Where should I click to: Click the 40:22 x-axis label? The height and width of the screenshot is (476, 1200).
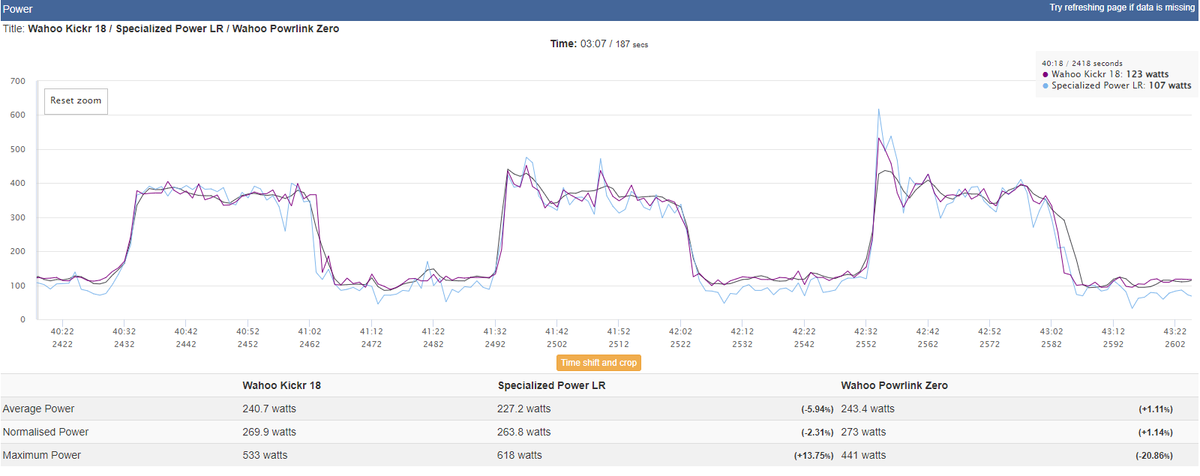click(62, 330)
